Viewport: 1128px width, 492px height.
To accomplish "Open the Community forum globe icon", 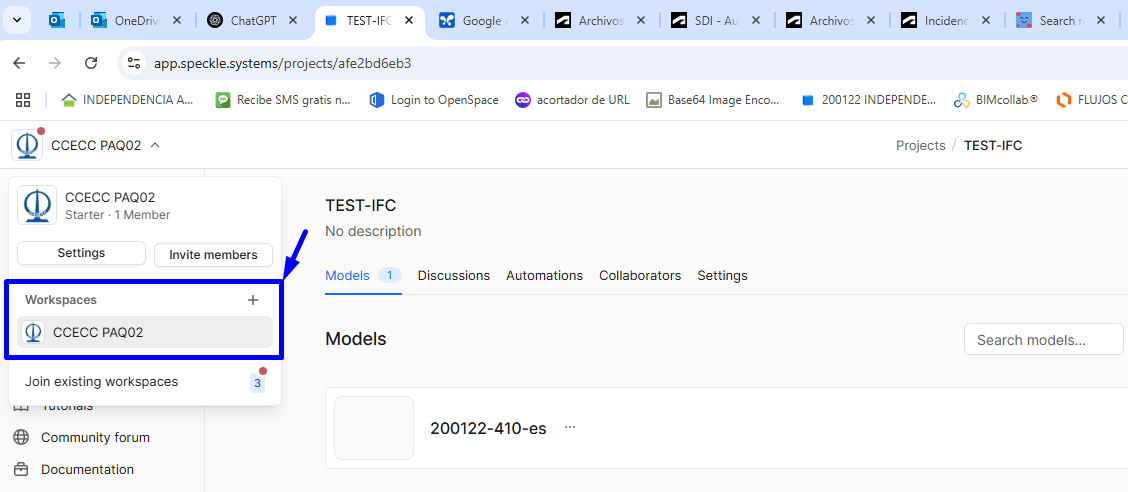I will (x=21, y=437).
